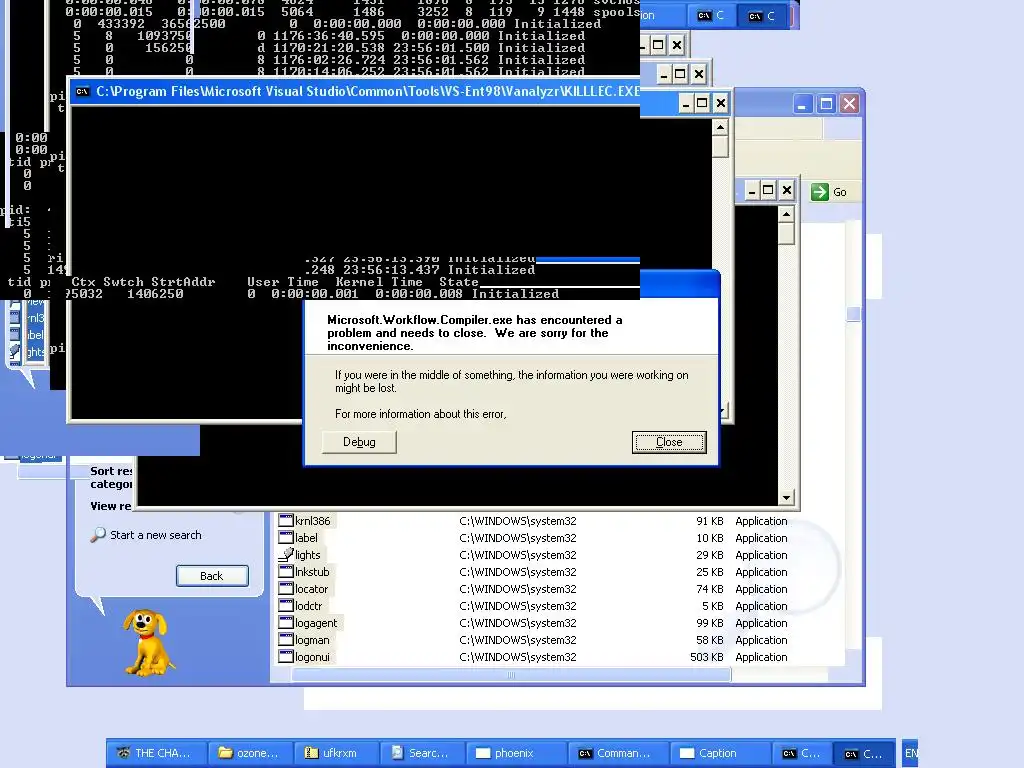The image size is (1024, 768).
Task: Click the Debug button in error dialog
Action: pyautogui.click(x=359, y=442)
